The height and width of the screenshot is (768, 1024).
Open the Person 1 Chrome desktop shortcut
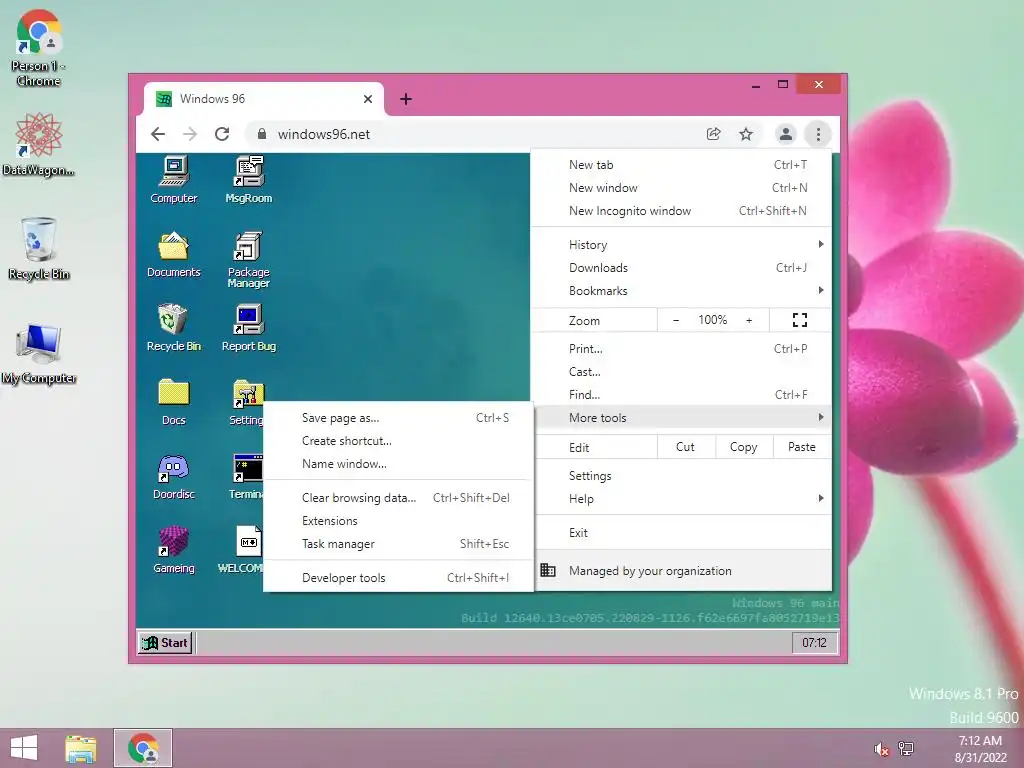38,48
